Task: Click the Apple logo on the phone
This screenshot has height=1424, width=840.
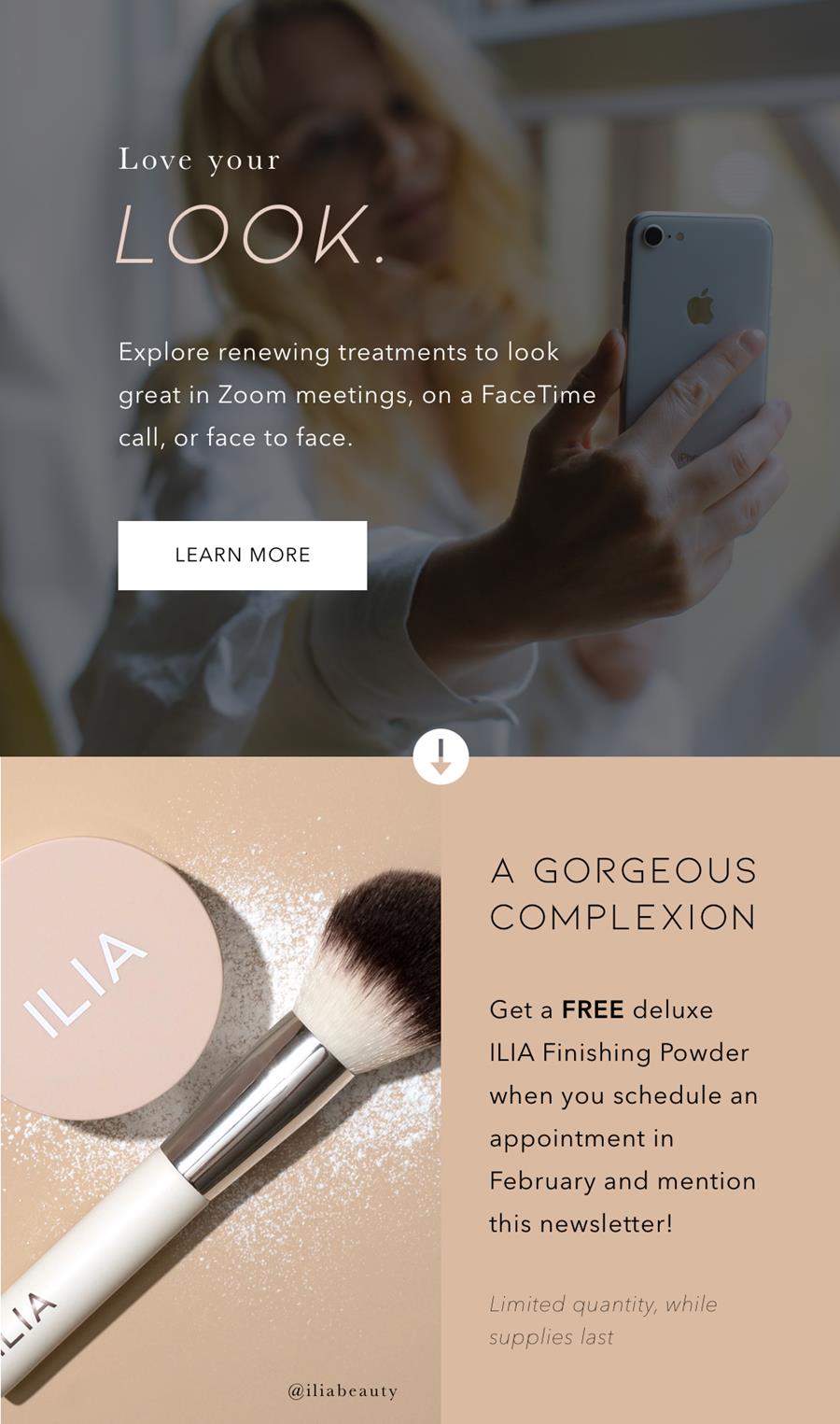Action: [x=701, y=306]
